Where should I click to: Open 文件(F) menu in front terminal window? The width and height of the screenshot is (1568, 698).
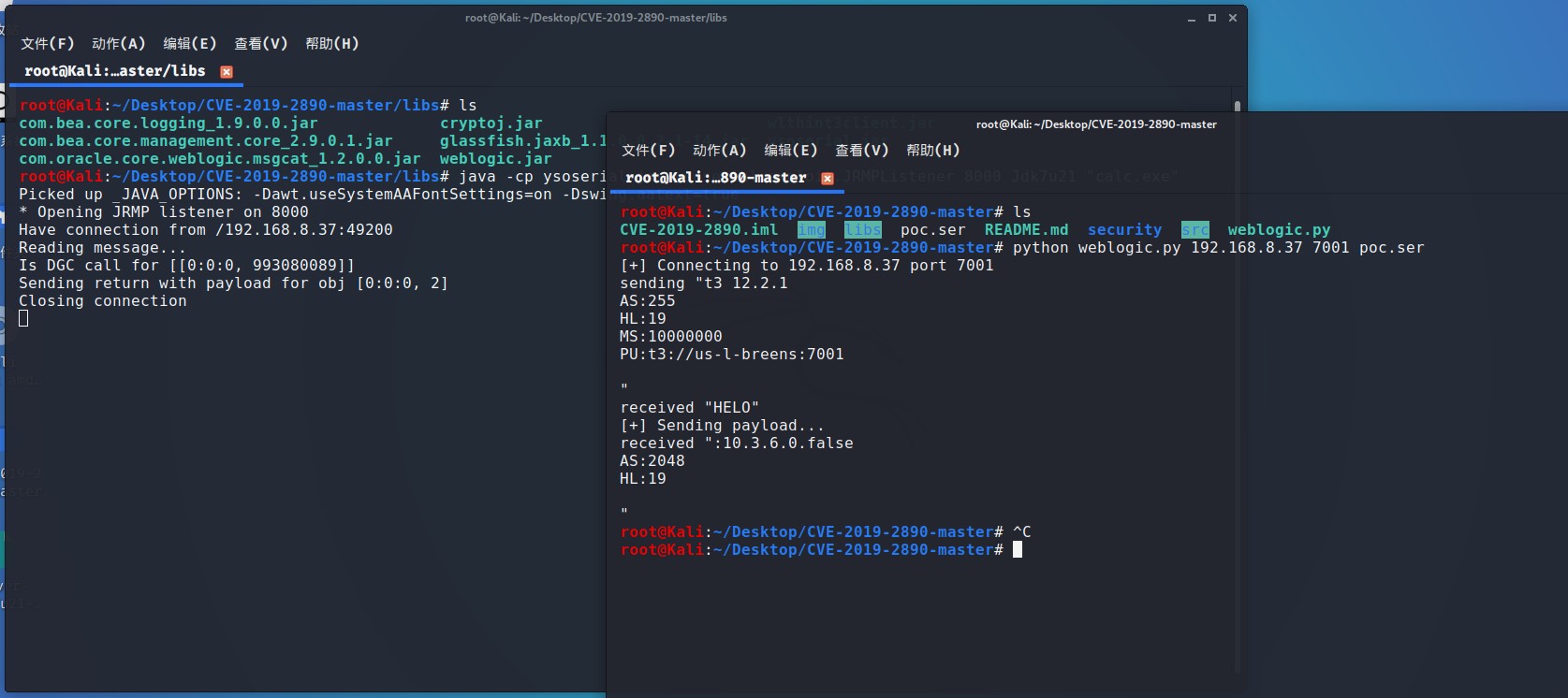(648, 150)
